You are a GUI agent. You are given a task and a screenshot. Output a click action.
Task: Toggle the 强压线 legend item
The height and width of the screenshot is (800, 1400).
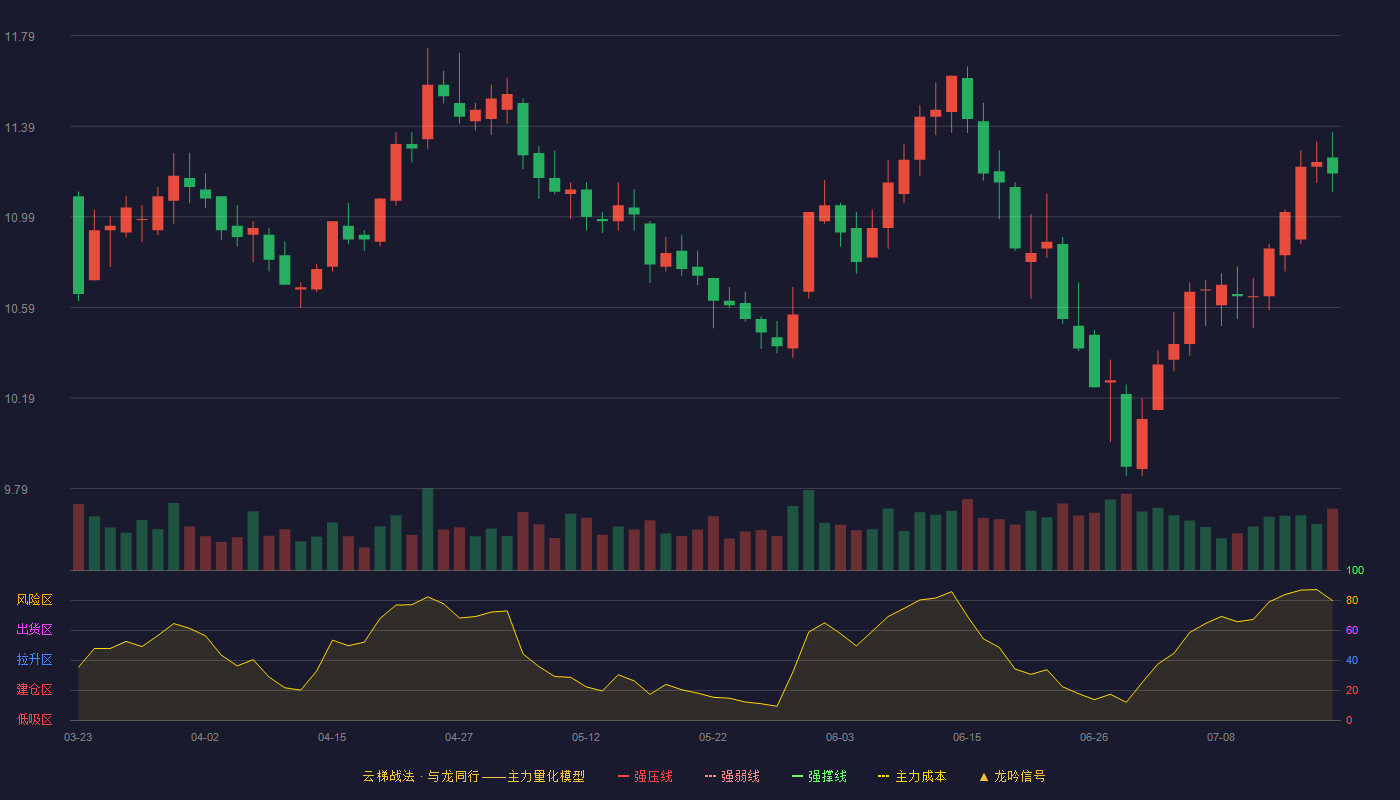(x=645, y=776)
